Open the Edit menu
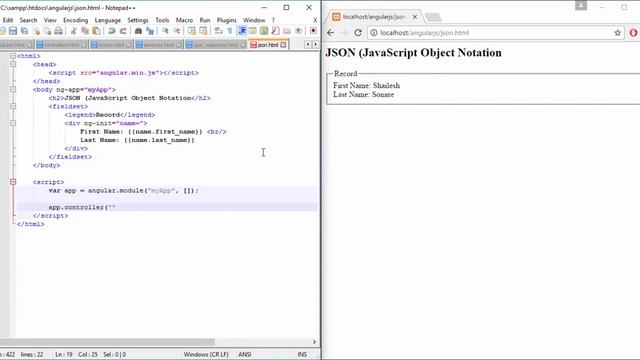This screenshot has width=640, height=360. point(8,20)
